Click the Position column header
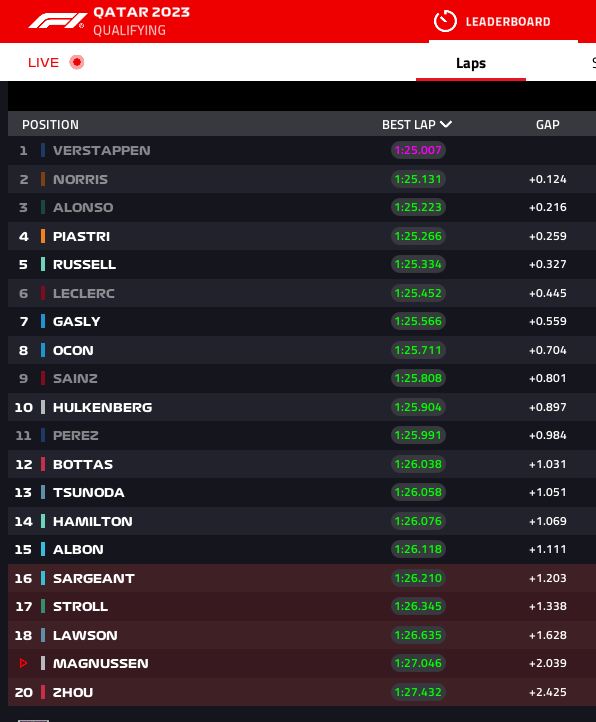The image size is (596, 722). click(50, 125)
